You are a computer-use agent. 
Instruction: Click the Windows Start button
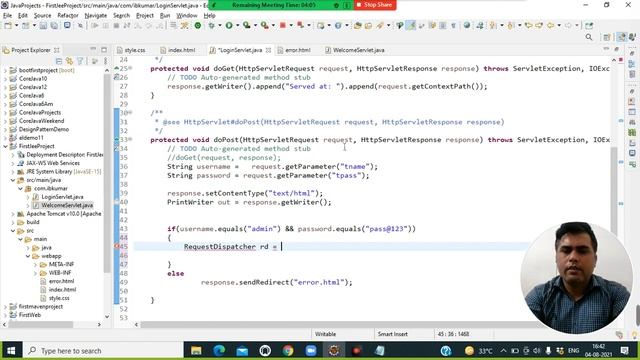tap(11, 351)
